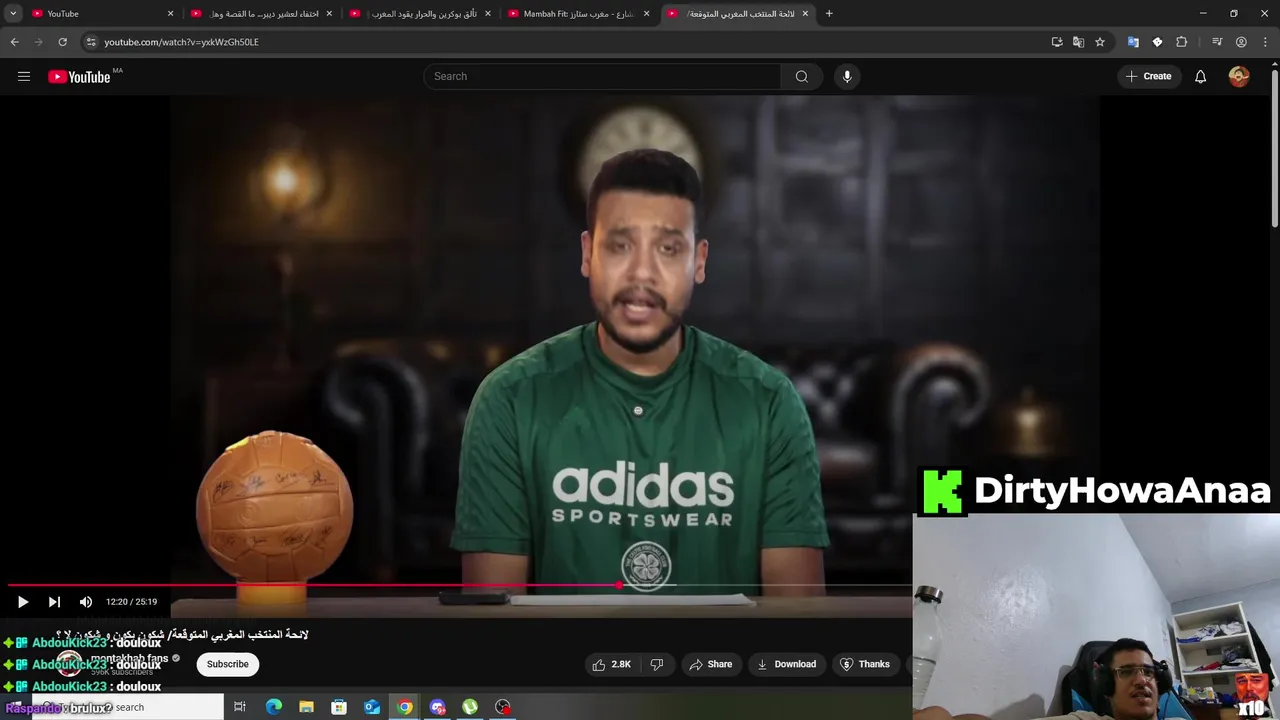Image resolution: width=1280 pixels, height=720 pixels.
Task: Open the Chrome three-dot menu
Action: (x=1265, y=42)
